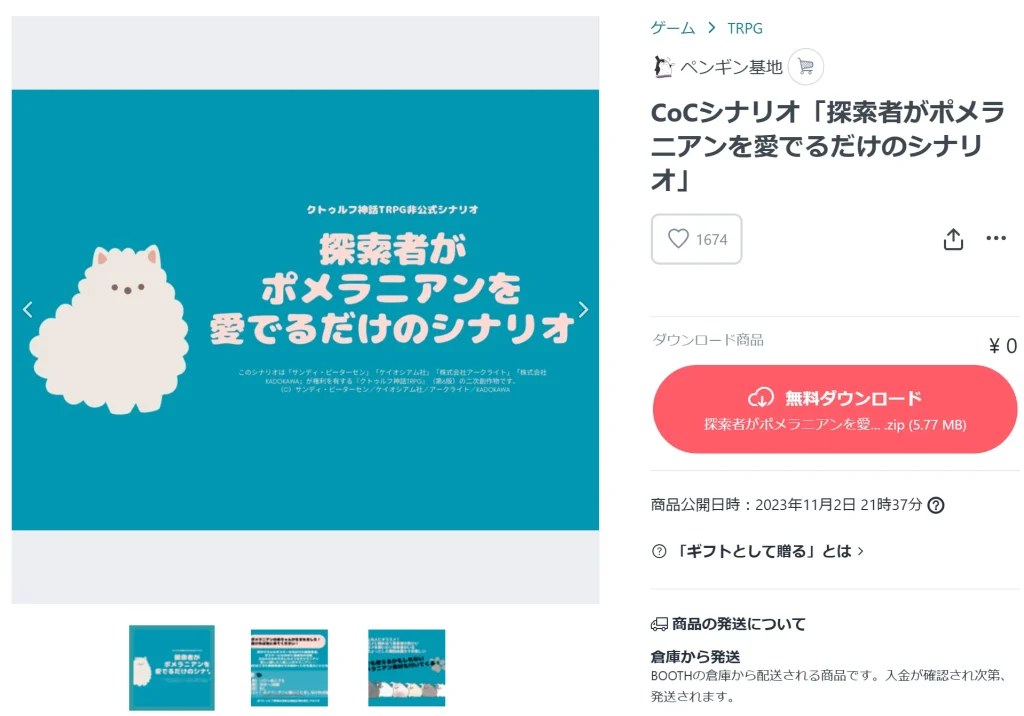
Task: Open the ゲーム breadcrumb link
Action: pos(673,28)
